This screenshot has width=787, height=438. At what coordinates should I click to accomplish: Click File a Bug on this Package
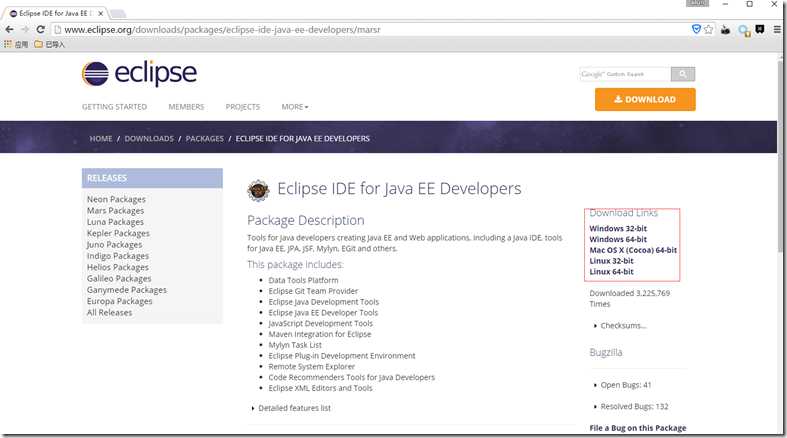[x=637, y=428]
